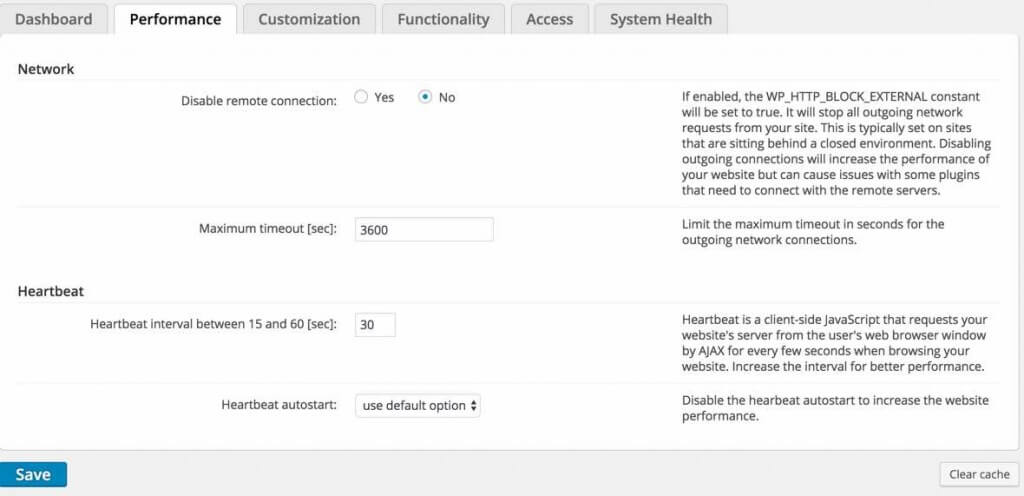Click the Maximum timeout input field

tap(424, 229)
